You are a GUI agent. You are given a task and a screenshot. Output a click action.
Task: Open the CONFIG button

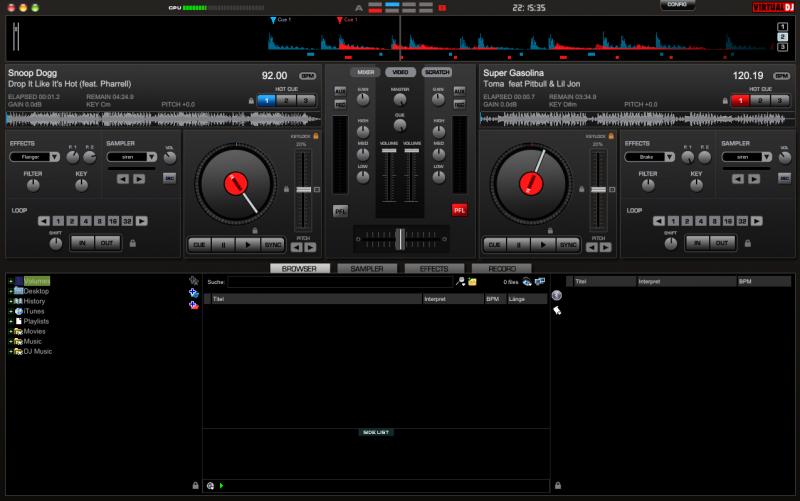click(677, 5)
